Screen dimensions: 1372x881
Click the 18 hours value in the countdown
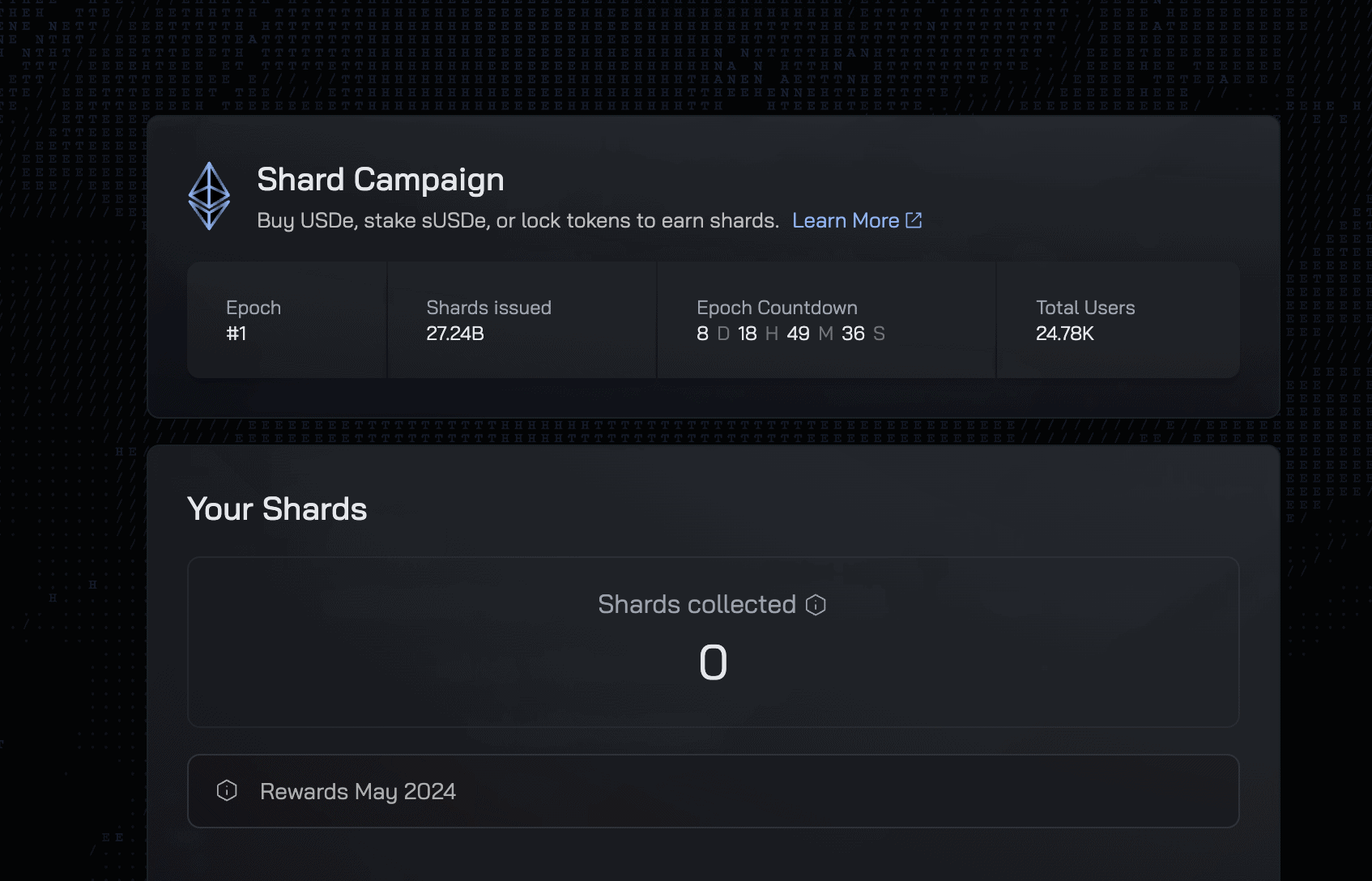click(x=747, y=334)
